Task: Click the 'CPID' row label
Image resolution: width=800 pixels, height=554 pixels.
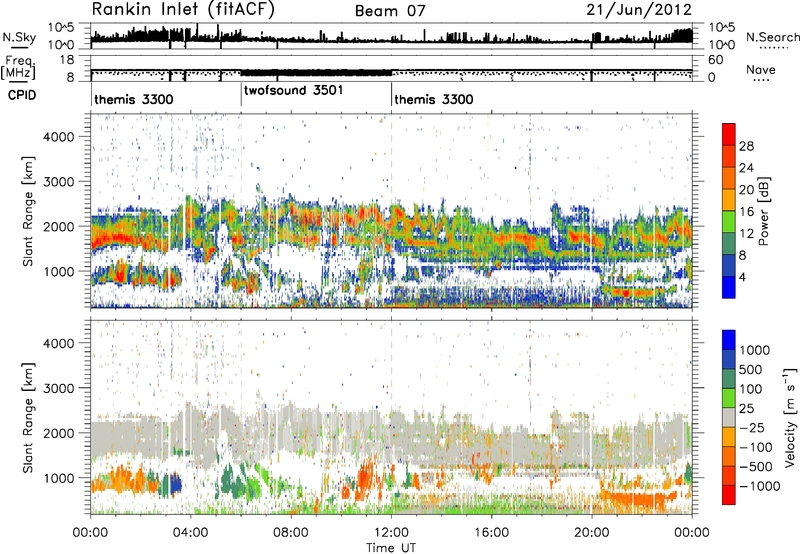Action: (x=22, y=95)
